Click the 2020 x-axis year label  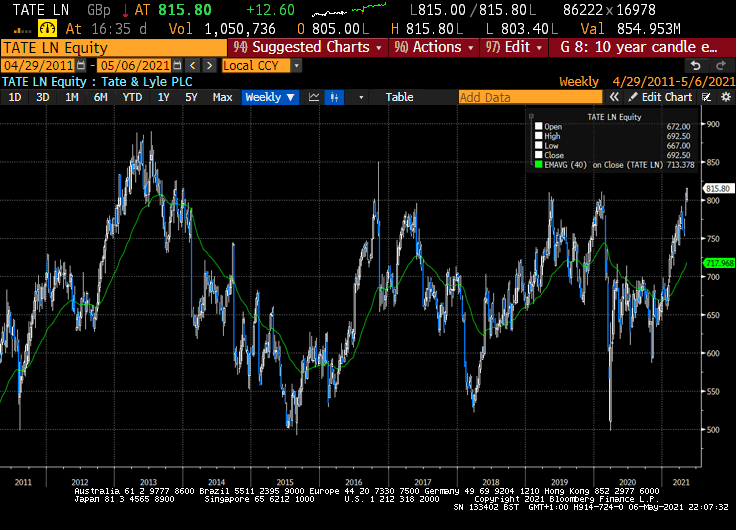pos(627,482)
